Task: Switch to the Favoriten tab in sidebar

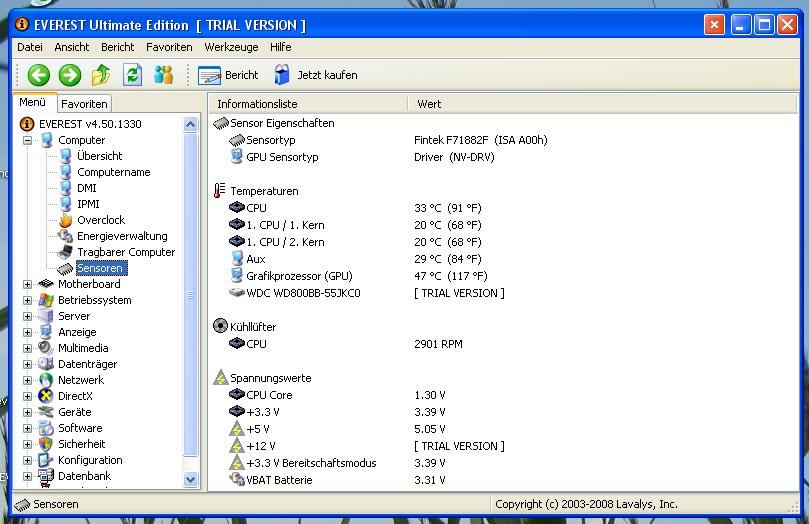Action: [84, 104]
